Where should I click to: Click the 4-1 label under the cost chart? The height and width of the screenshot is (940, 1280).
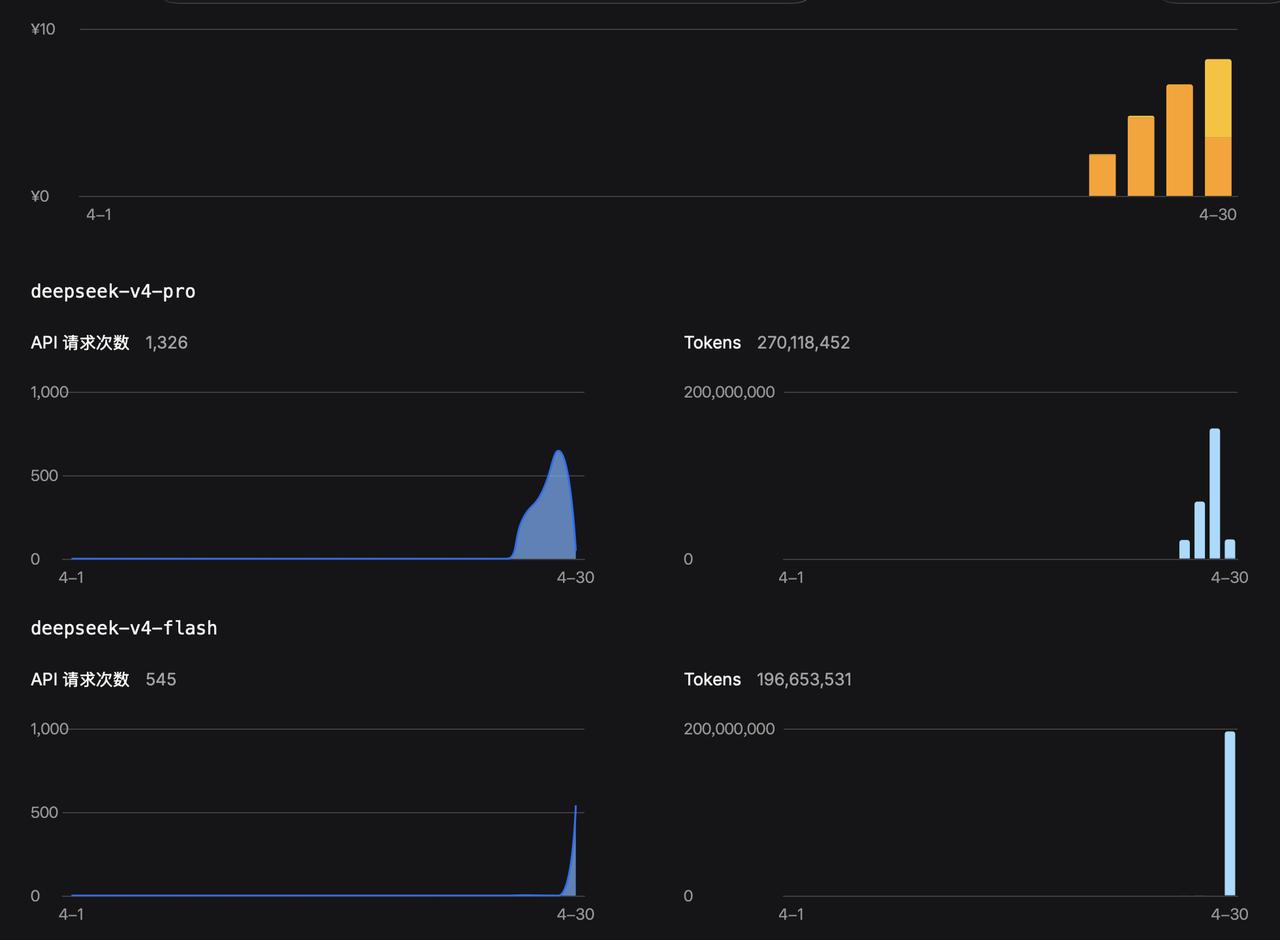pos(99,214)
